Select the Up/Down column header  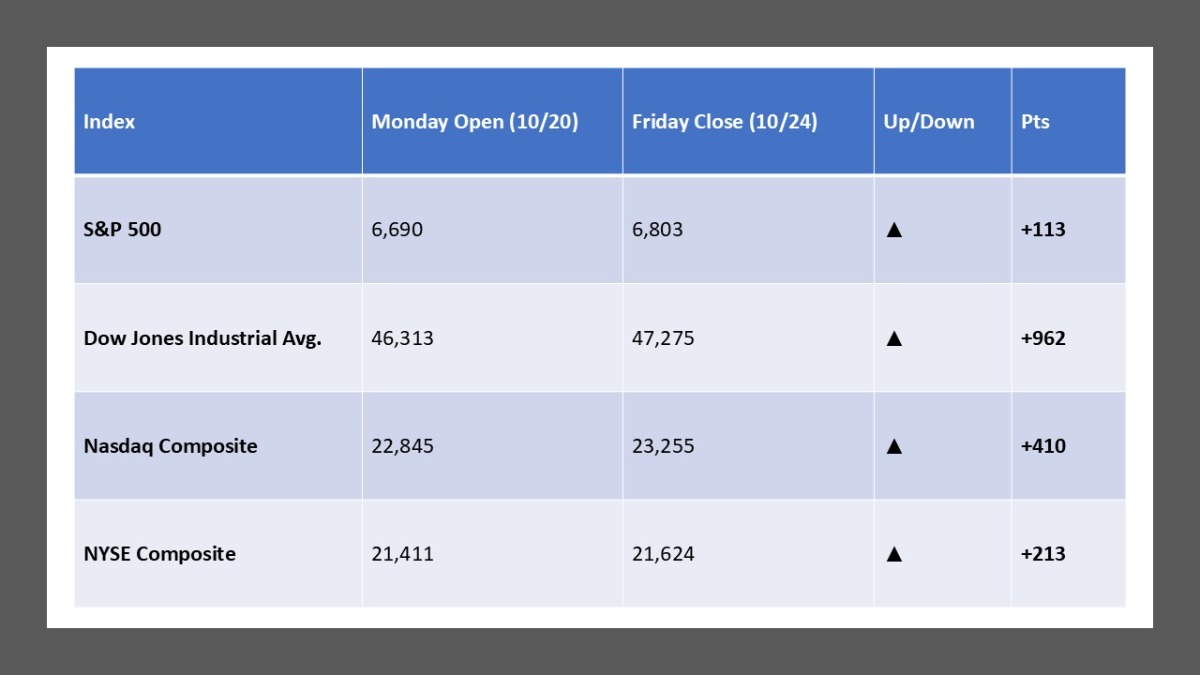[928, 122]
